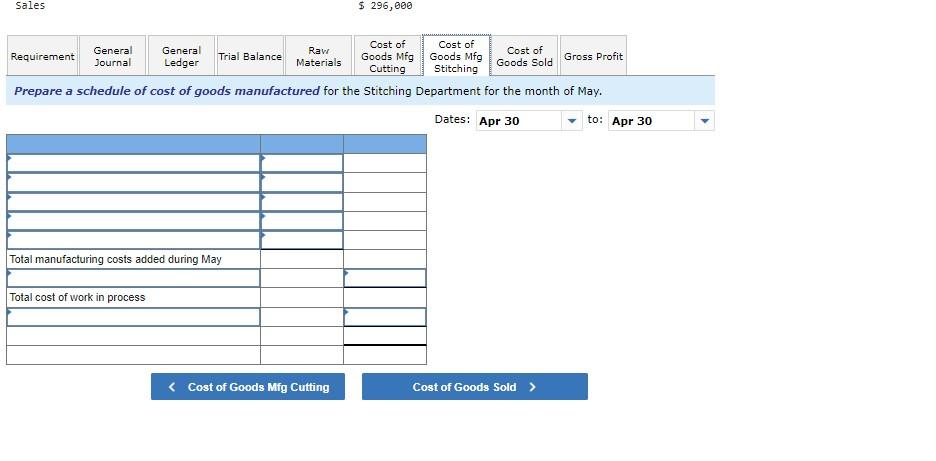Switch to General Ledger tab
Viewport: 936px width, 461px height.
pos(181,56)
